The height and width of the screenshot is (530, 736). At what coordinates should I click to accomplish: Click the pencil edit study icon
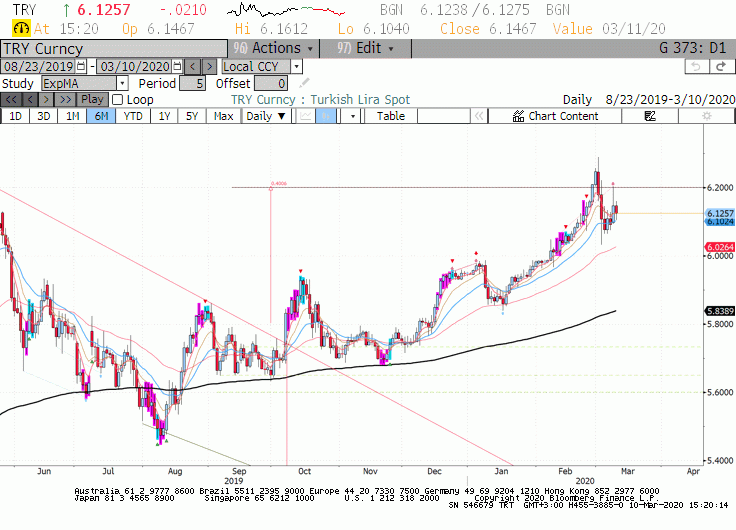pyautogui.click(x=304, y=83)
